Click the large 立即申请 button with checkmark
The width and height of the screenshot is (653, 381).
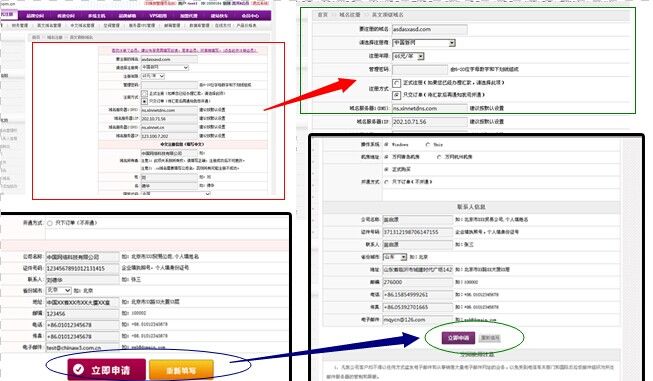tap(107, 369)
